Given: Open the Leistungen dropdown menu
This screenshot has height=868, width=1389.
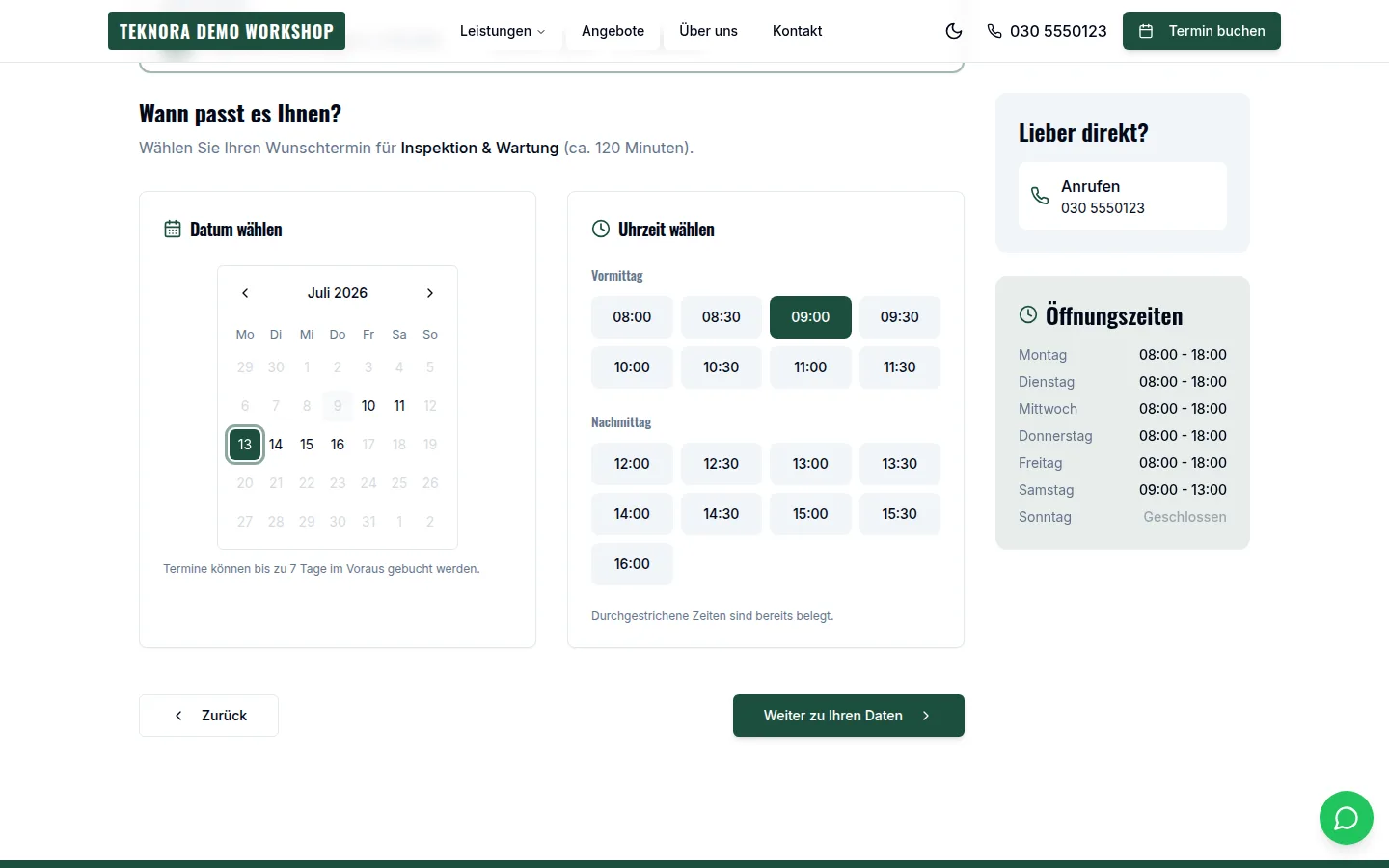Looking at the screenshot, I should 503,31.
